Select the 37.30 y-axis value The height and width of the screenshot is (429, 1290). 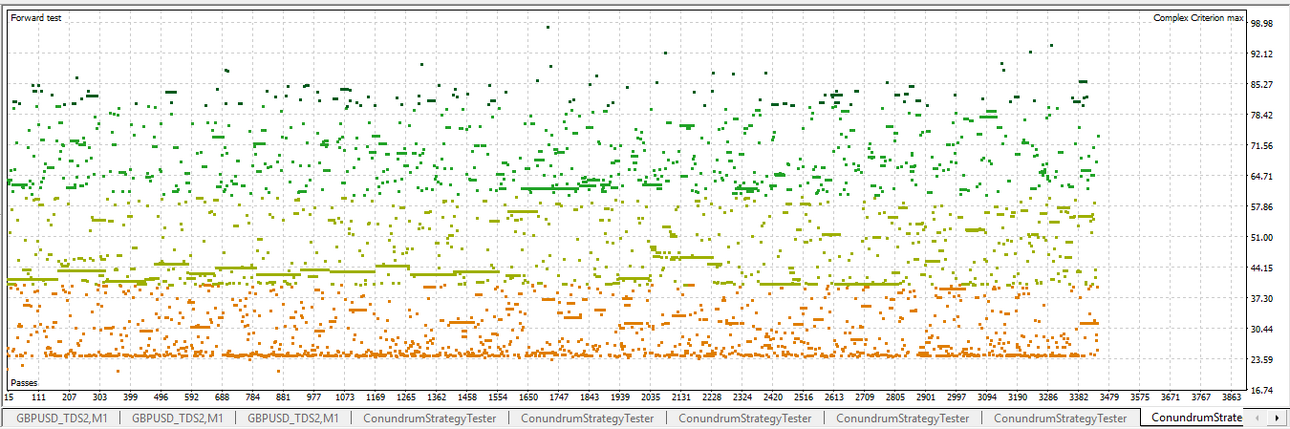tap(1264, 299)
